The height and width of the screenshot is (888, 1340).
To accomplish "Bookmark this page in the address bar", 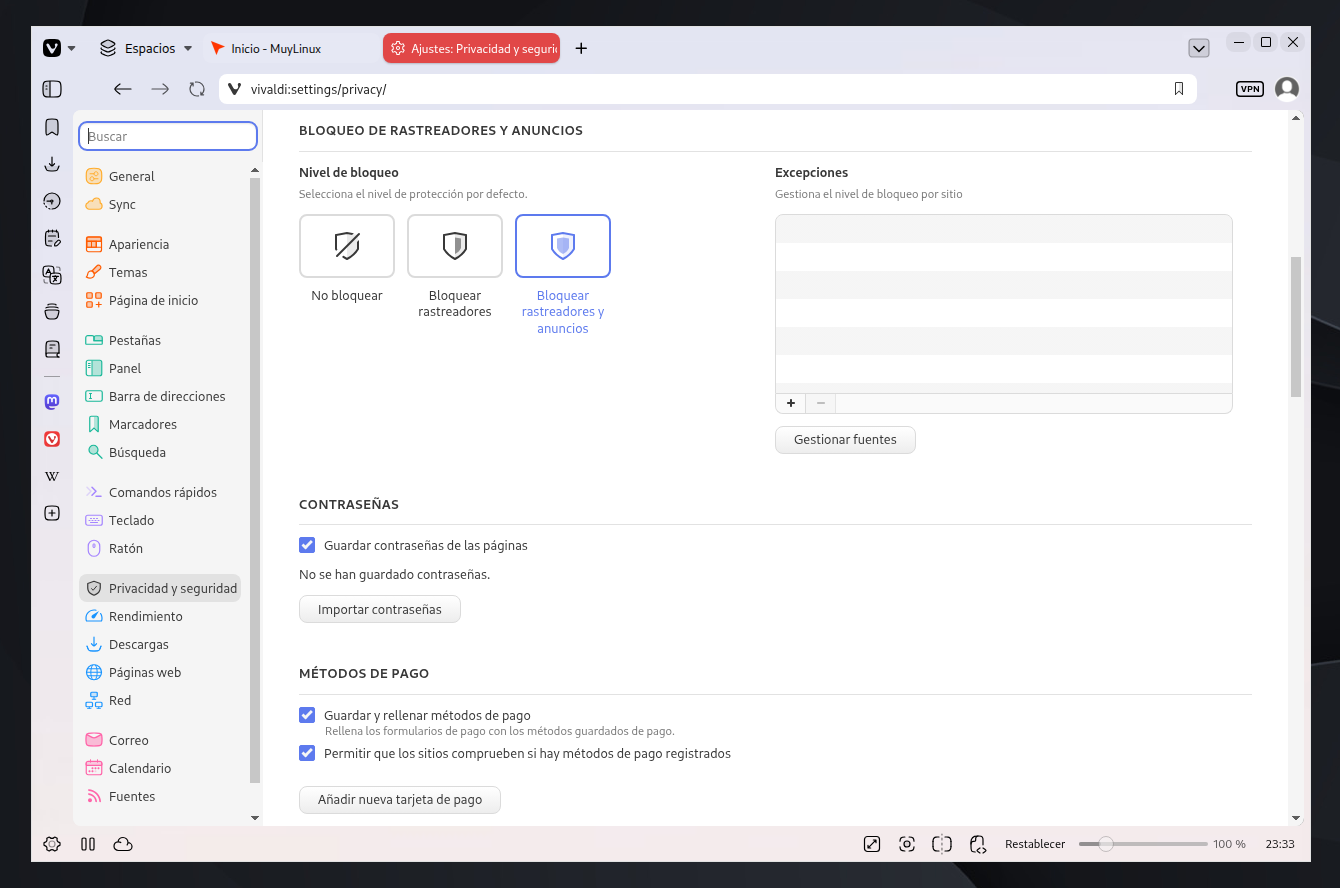I will (1179, 89).
